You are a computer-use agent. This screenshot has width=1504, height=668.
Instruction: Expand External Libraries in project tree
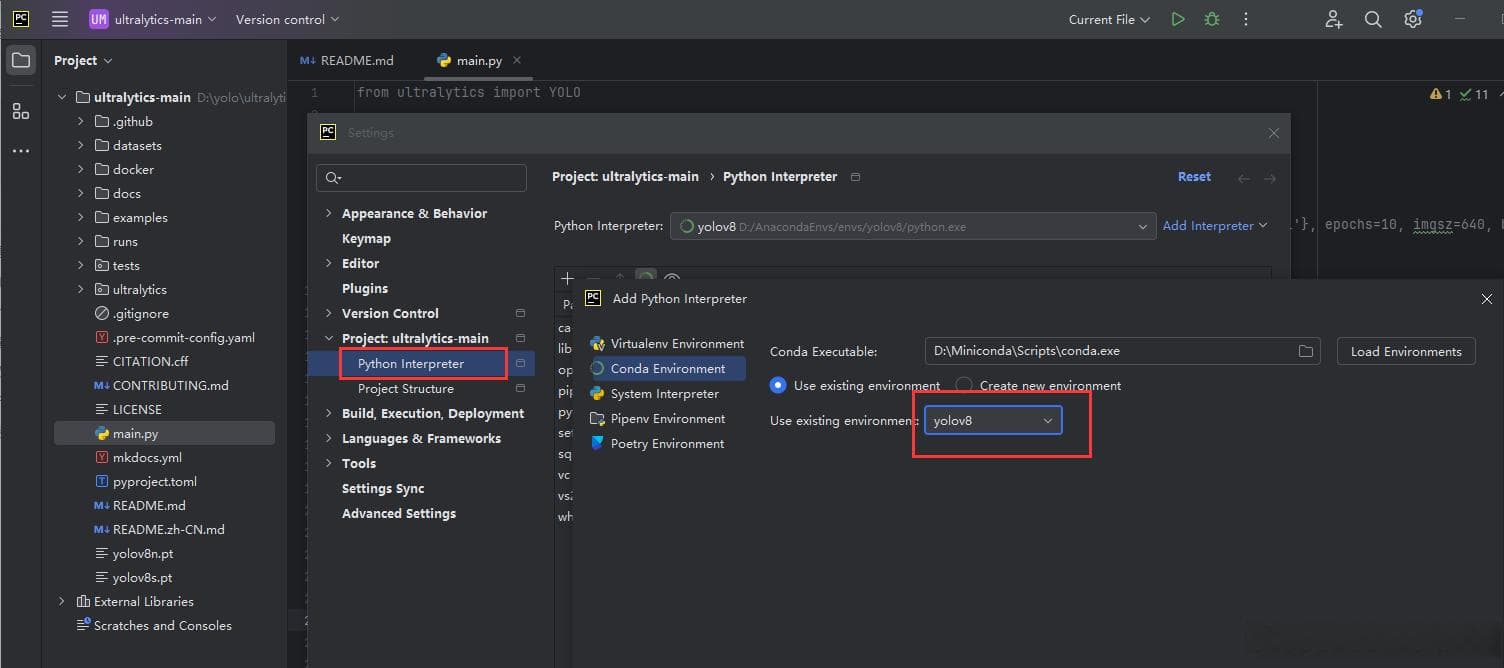click(61, 602)
